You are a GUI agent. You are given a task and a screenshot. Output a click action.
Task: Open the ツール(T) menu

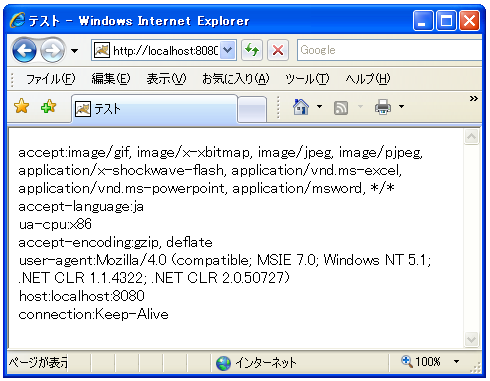[x=307, y=79]
